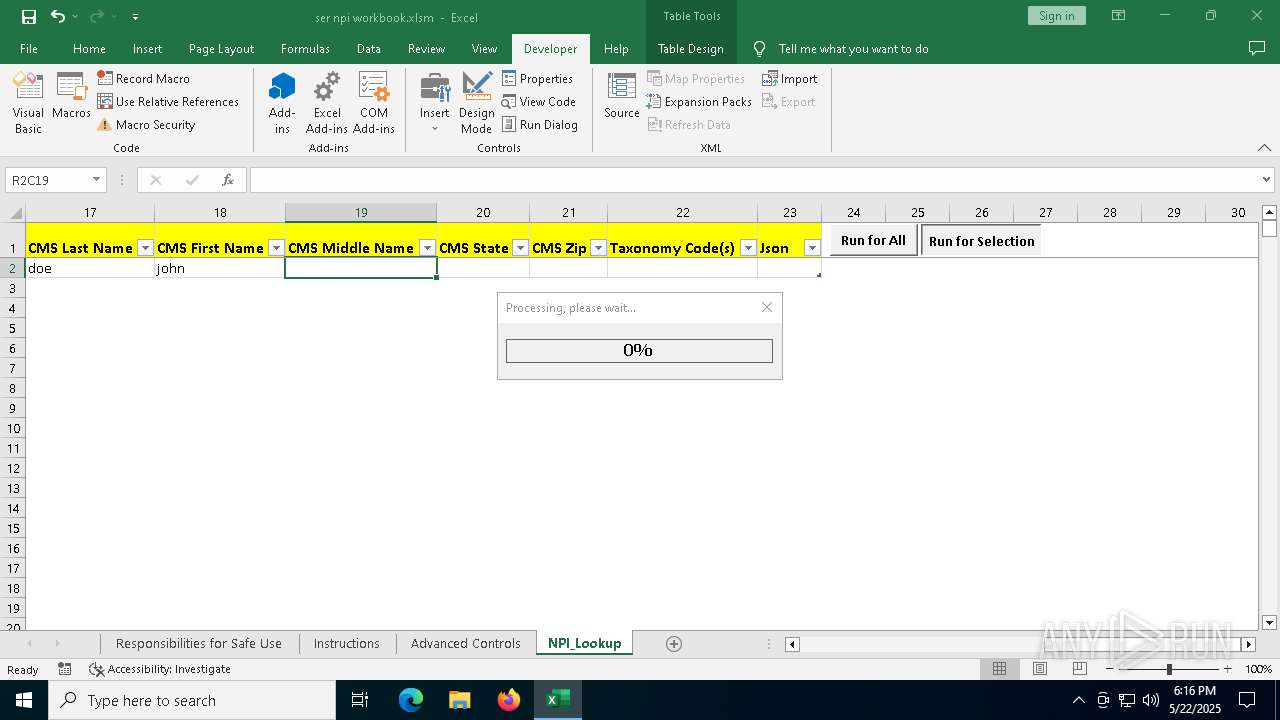Image resolution: width=1280 pixels, height=720 pixels.
Task: Toggle Design Mode
Action: coord(477,103)
